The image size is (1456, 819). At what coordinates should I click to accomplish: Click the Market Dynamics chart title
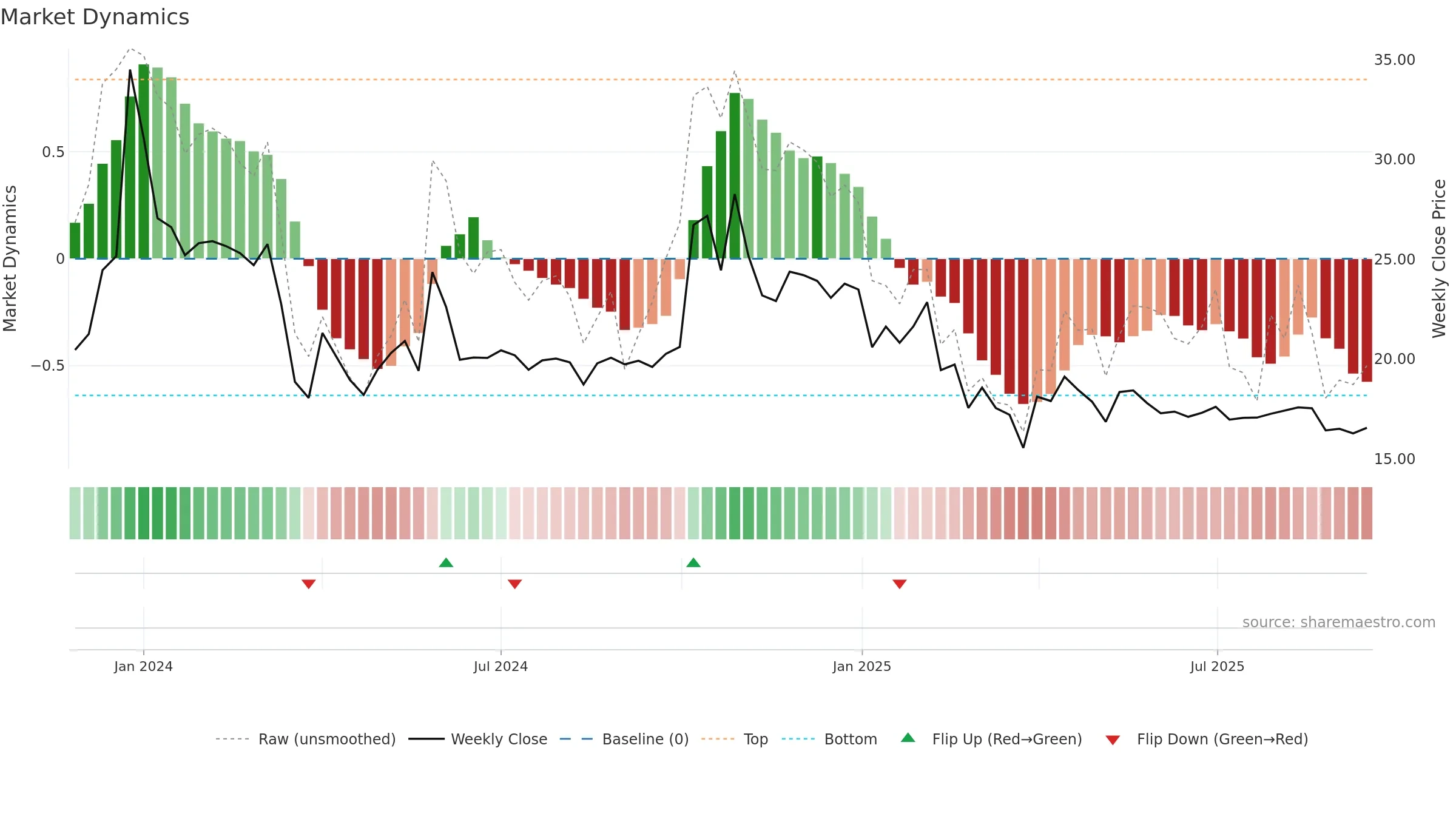point(95,17)
